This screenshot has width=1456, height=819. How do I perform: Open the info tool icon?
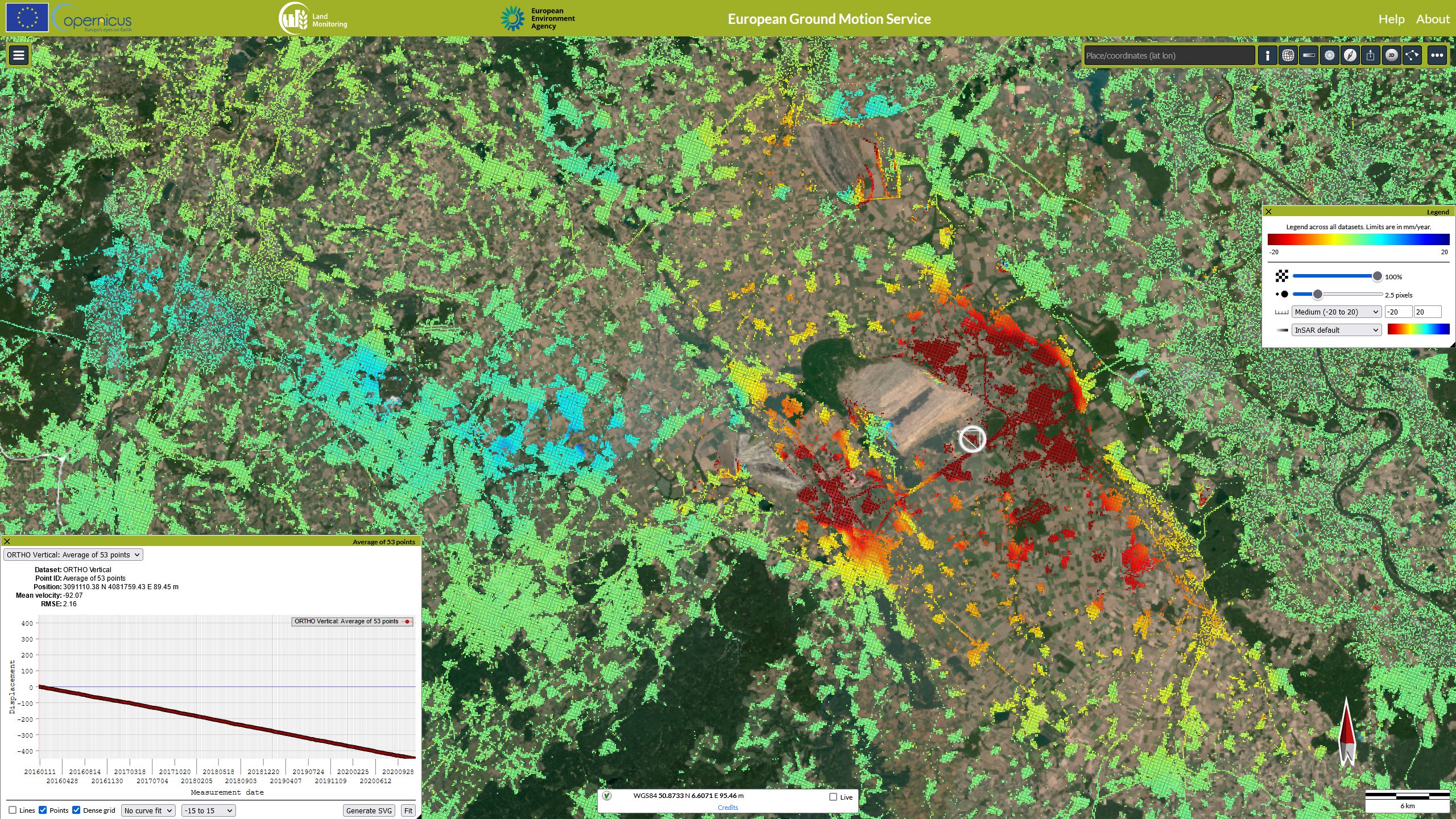[1268, 55]
